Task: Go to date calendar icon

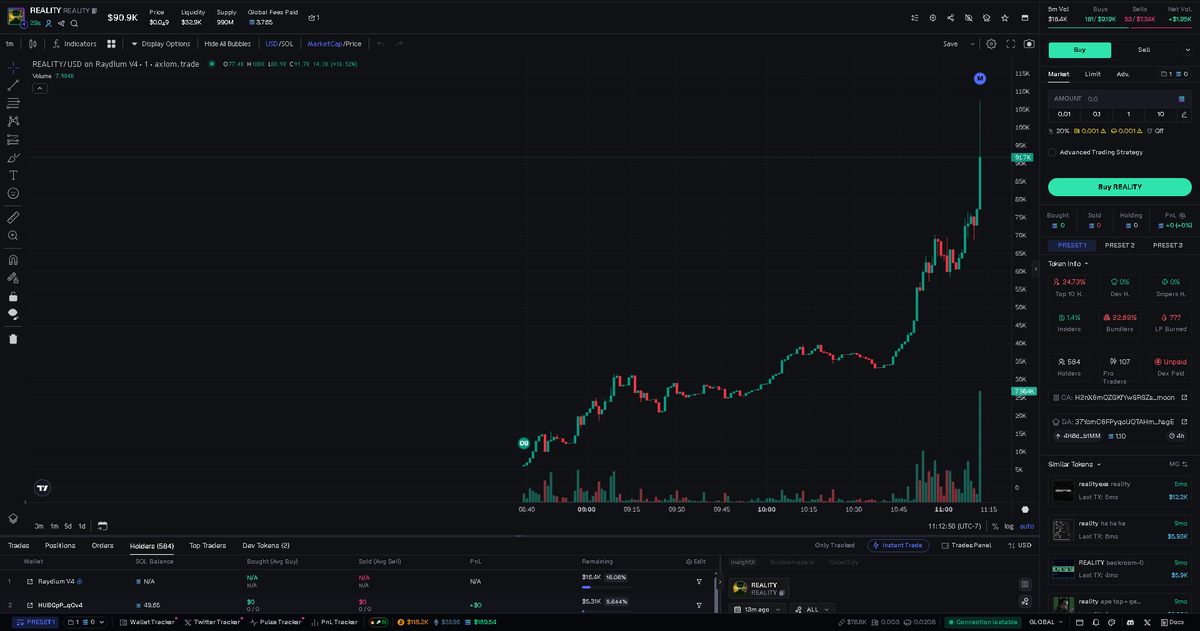Action: (102, 525)
